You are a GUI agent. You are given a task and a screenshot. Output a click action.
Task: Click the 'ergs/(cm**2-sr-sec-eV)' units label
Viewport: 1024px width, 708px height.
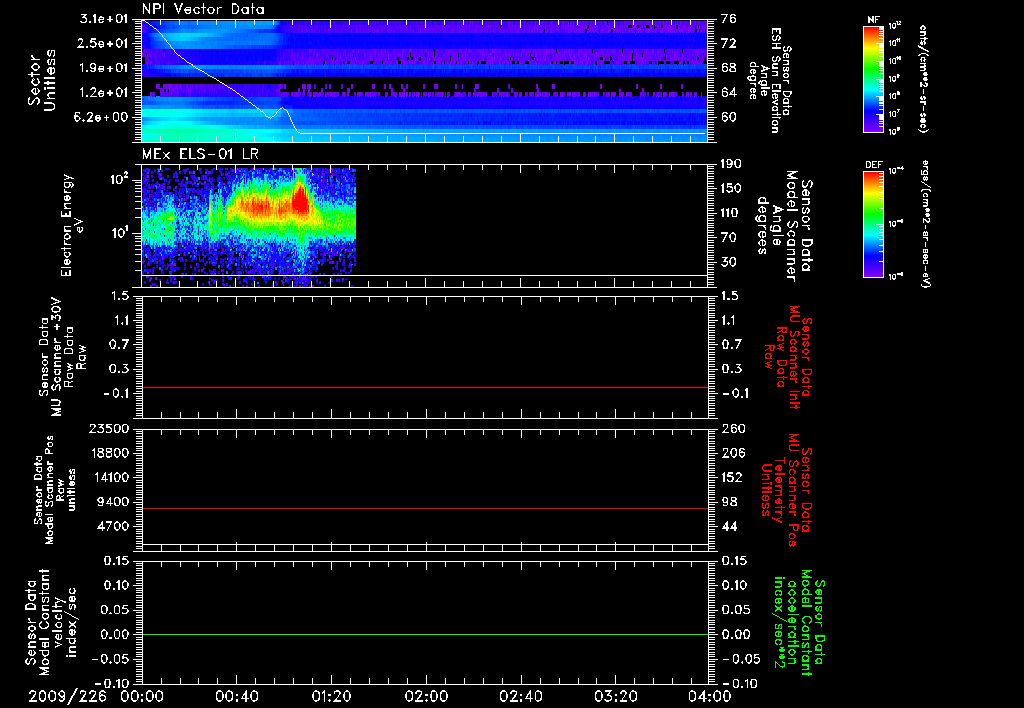(x=926, y=224)
